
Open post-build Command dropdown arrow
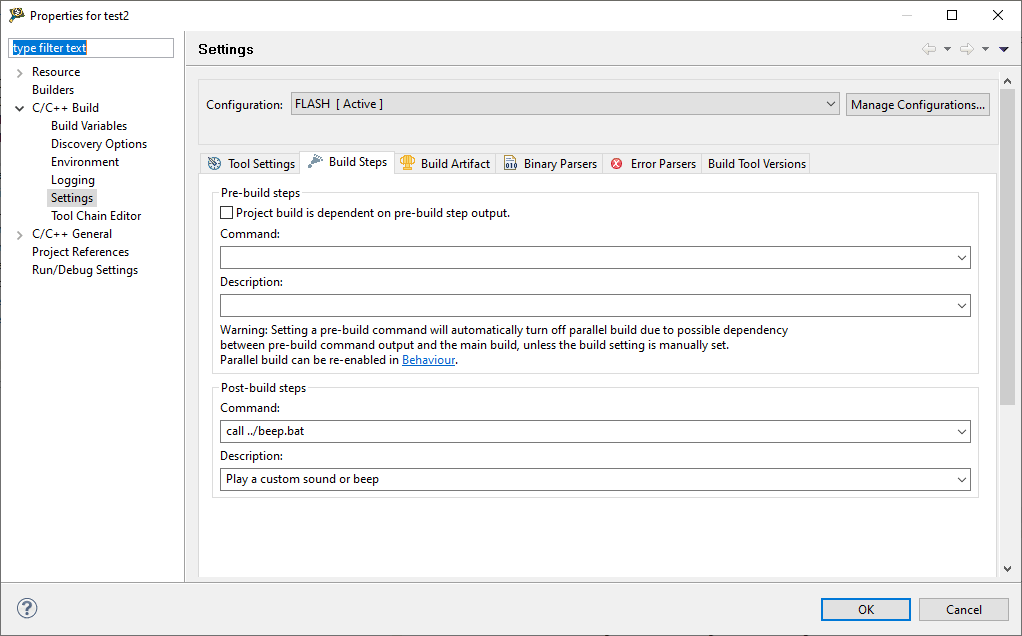pos(962,432)
